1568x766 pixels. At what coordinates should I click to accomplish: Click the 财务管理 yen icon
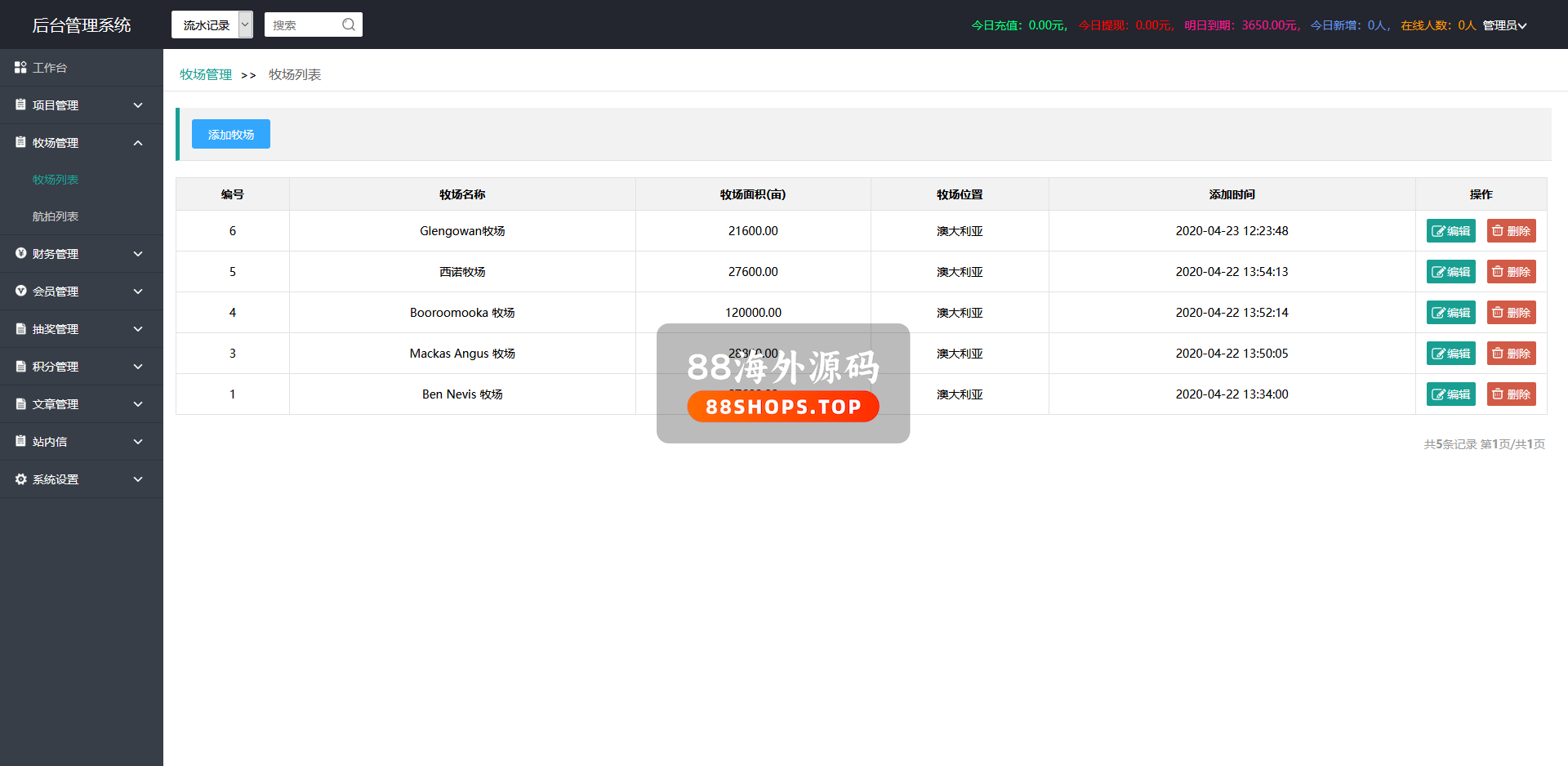(x=20, y=254)
